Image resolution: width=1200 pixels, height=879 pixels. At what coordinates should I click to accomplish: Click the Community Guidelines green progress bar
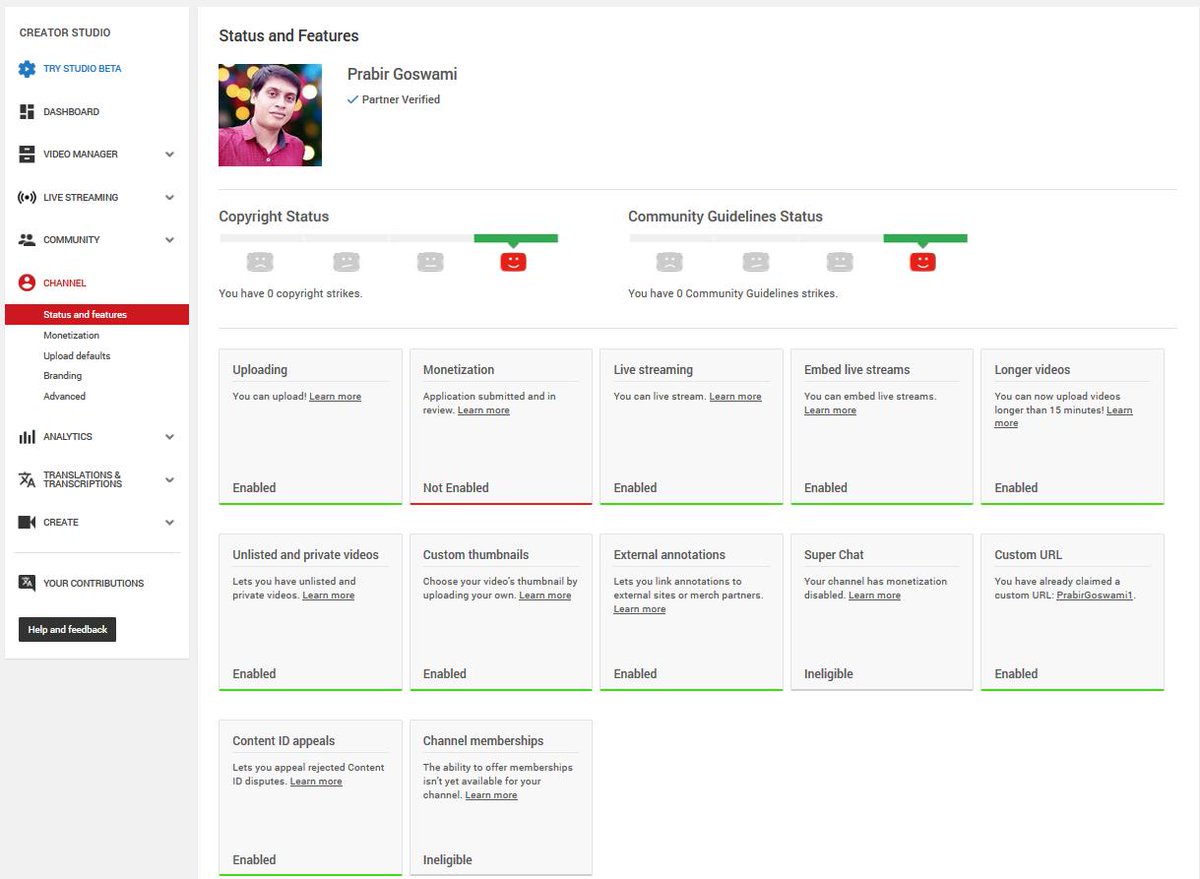(925, 238)
